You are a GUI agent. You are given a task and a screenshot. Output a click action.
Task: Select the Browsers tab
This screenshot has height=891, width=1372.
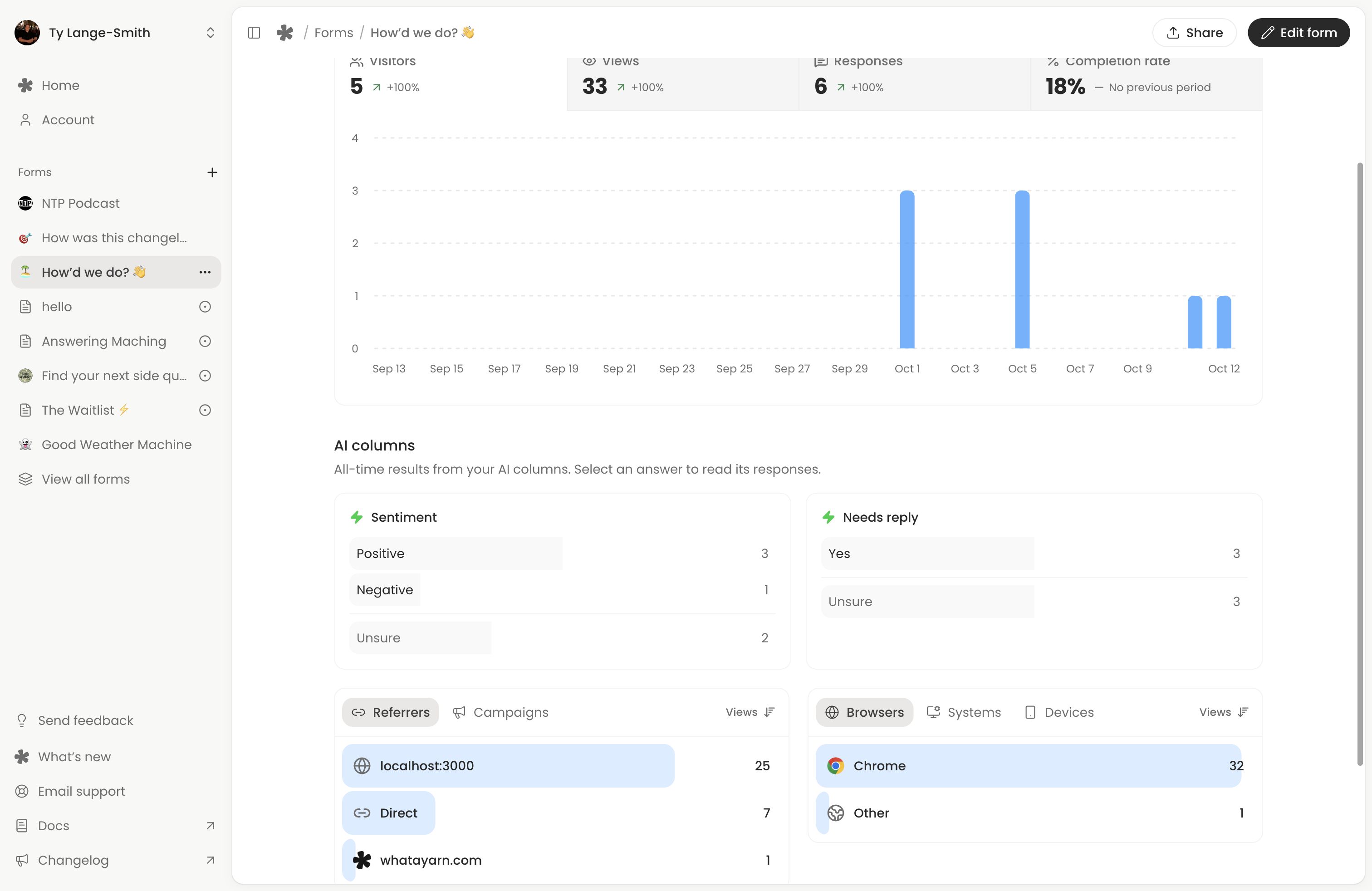coord(864,712)
